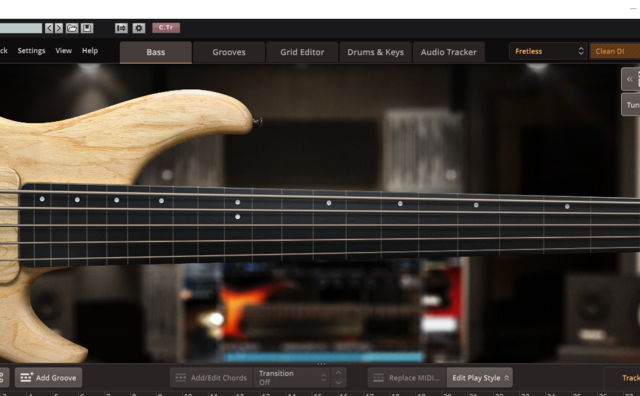Open the Fretless instrument dropdown
This screenshot has width=640, height=396.
point(548,51)
